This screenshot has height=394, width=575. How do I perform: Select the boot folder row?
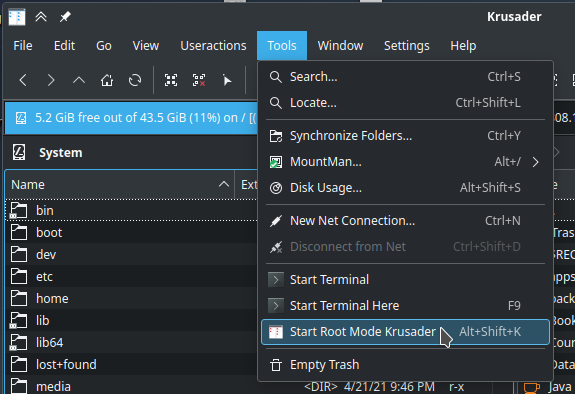[131, 233]
